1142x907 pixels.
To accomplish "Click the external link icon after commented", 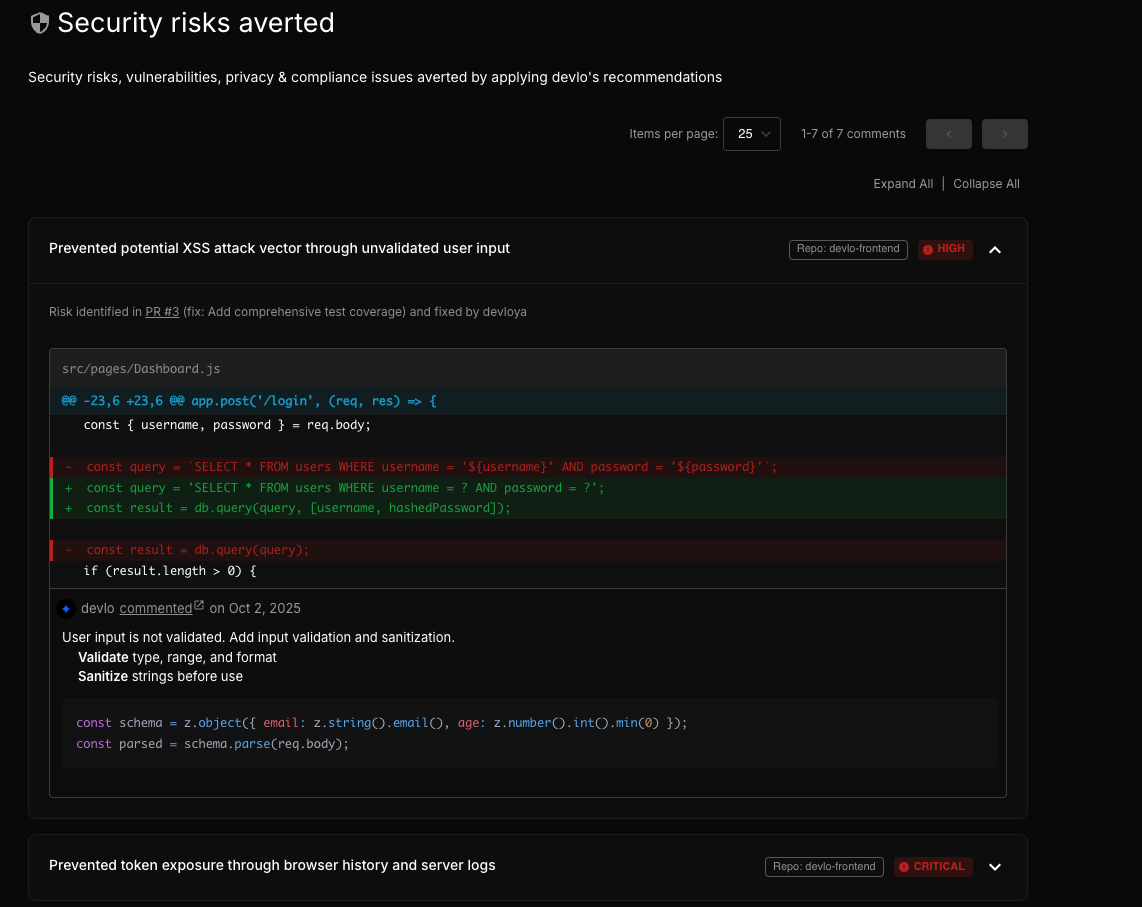I will [x=199, y=605].
